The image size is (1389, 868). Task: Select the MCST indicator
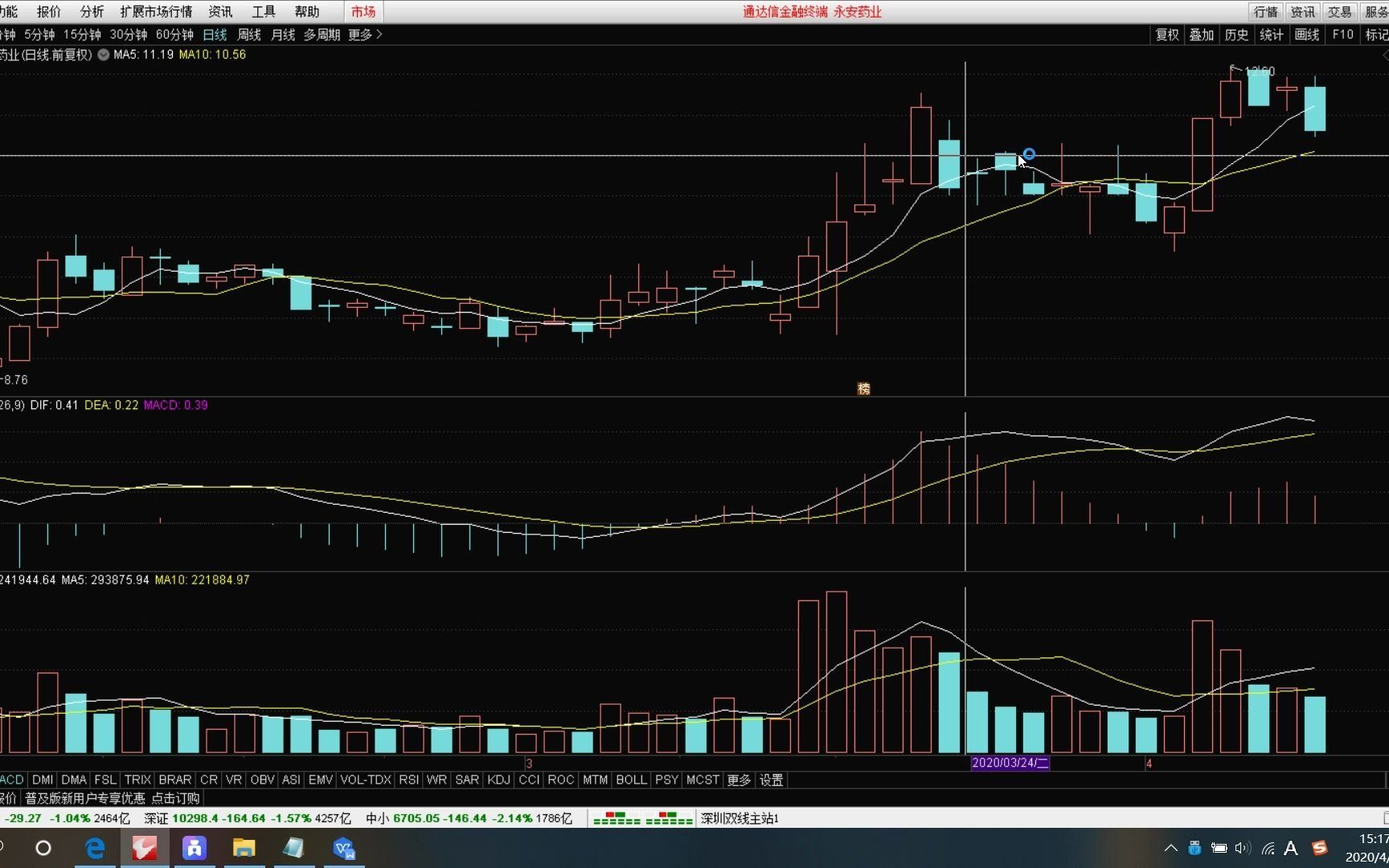[x=703, y=780]
